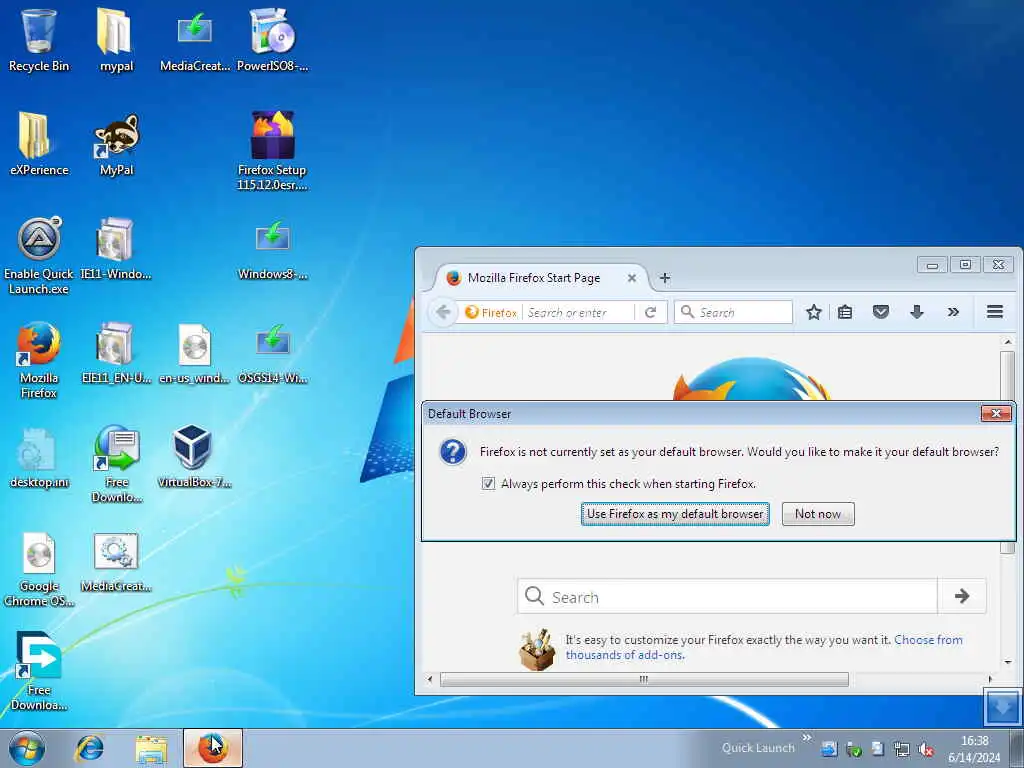The image size is (1024, 768).
Task: Show bookmarks list icon in the Firefox toolbar
Action: 845,312
